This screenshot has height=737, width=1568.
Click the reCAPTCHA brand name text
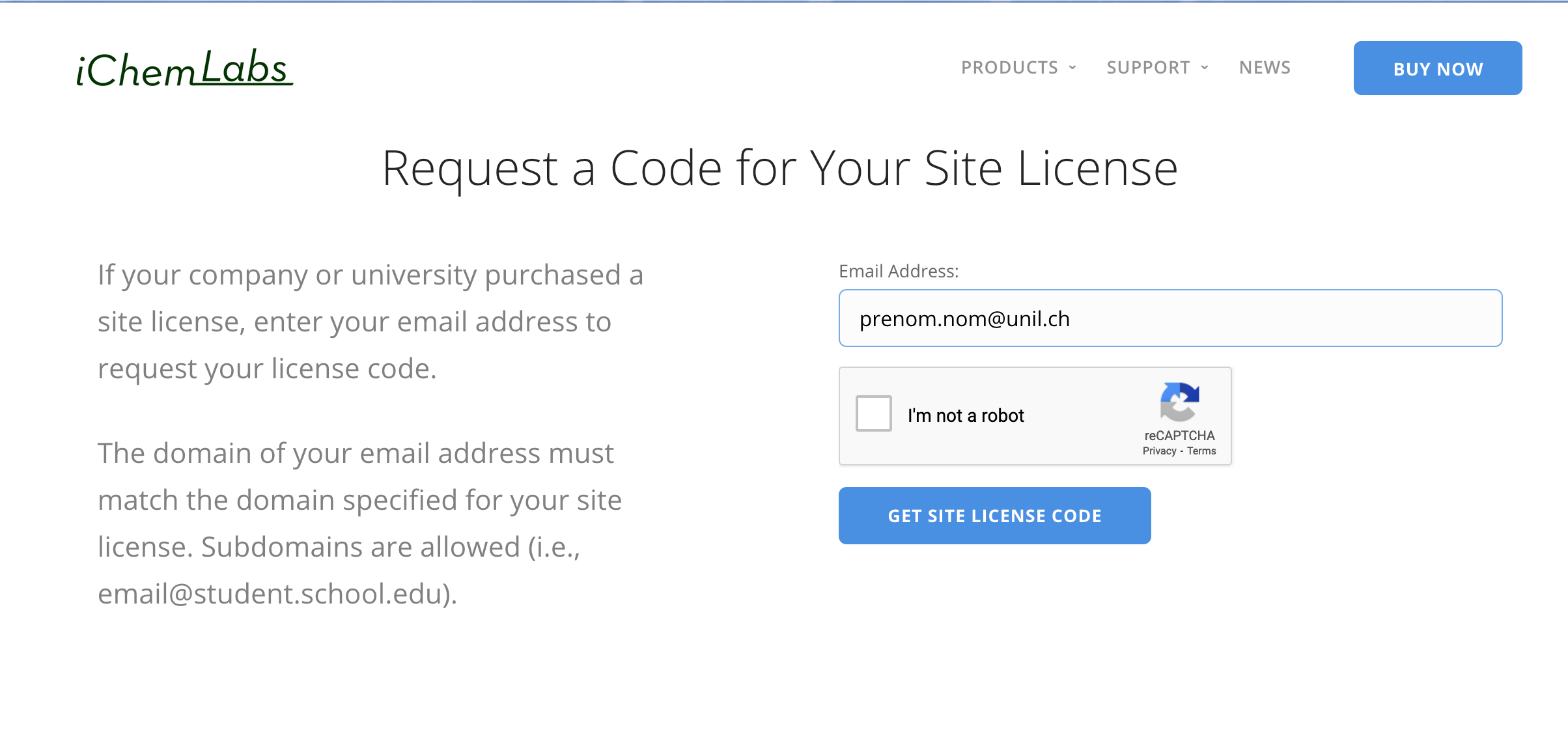[x=1179, y=436]
